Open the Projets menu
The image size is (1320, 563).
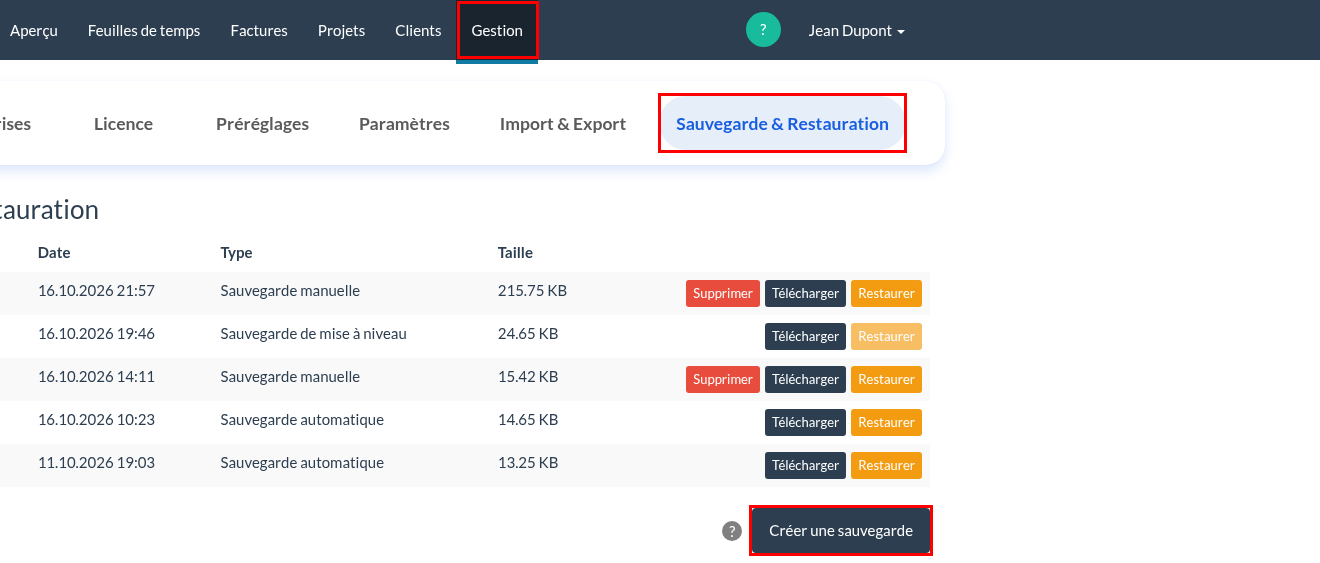click(x=341, y=31)
